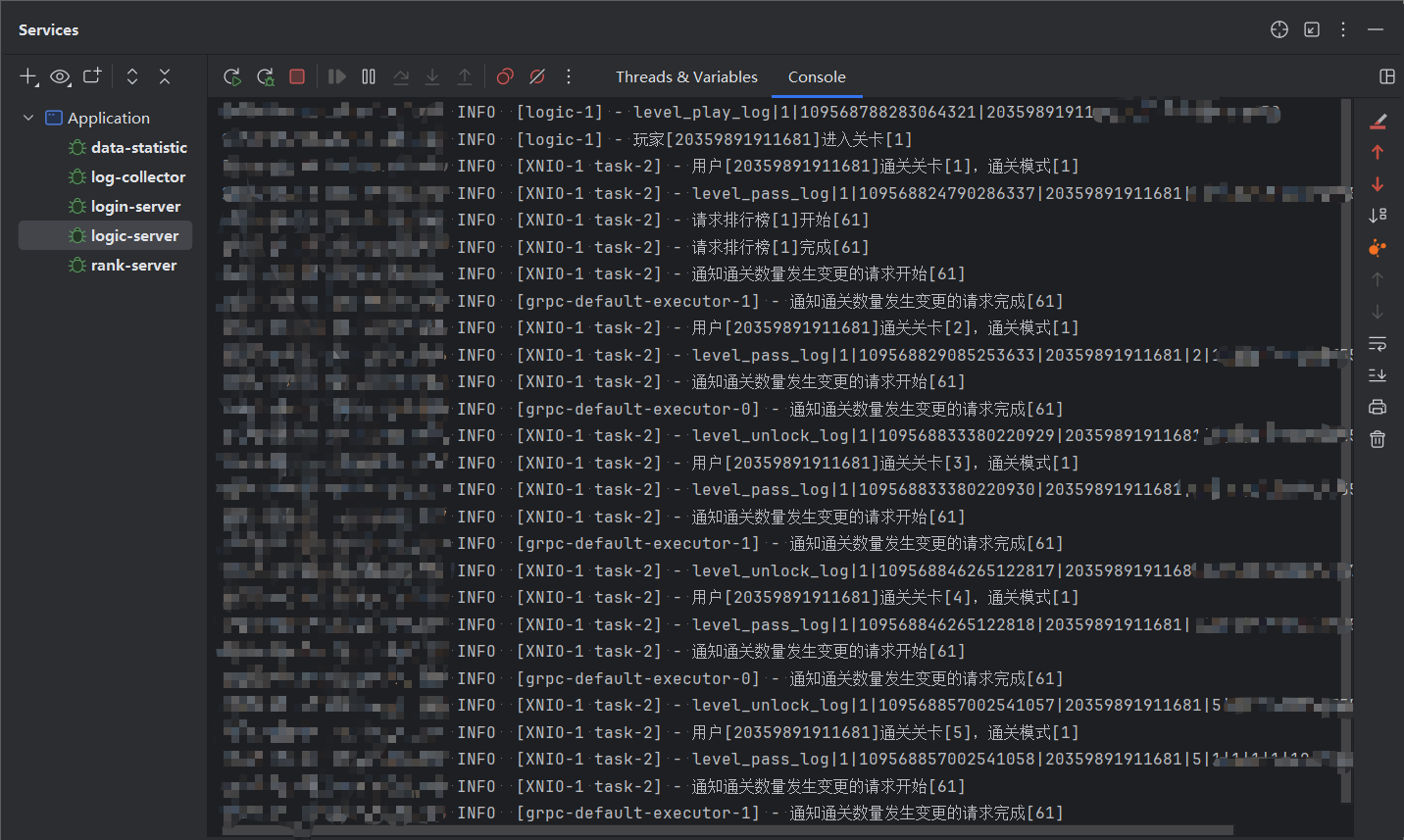Select the Console tab
This screenshot has height=840, width=1404.
click(817, 76)
